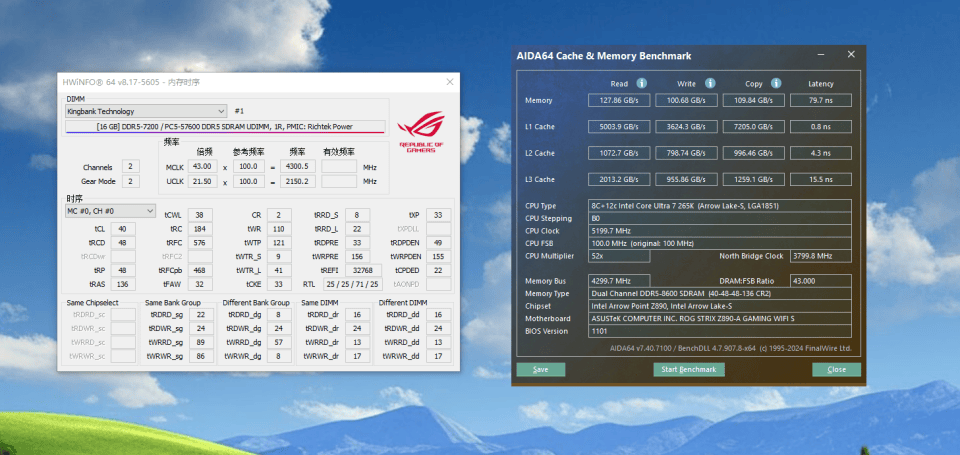Click the CPU Multiplier 52x field
This screenshot has width=960, height=455.
coord(619,256)
